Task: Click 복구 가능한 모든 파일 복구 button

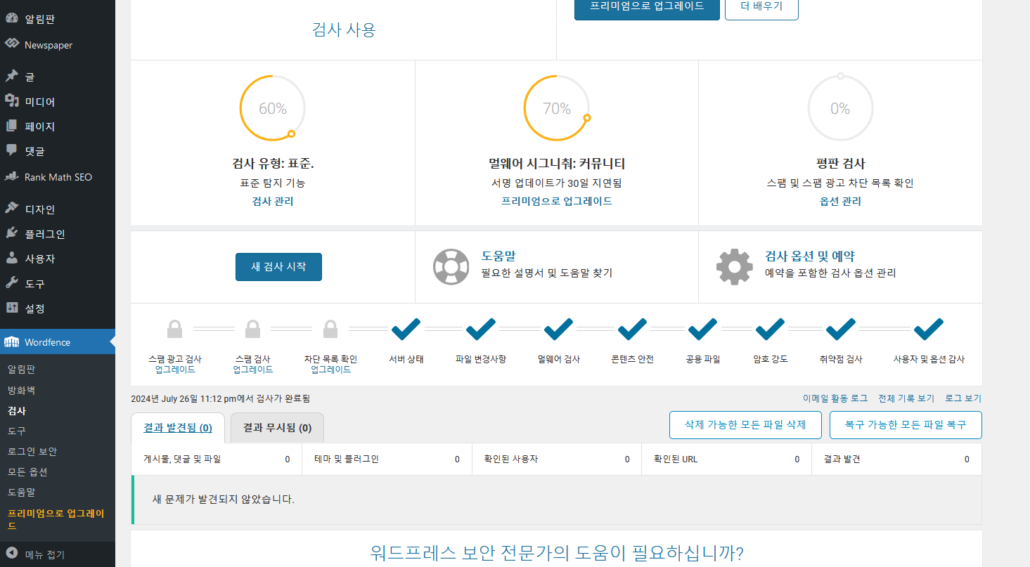Action: 906,425
